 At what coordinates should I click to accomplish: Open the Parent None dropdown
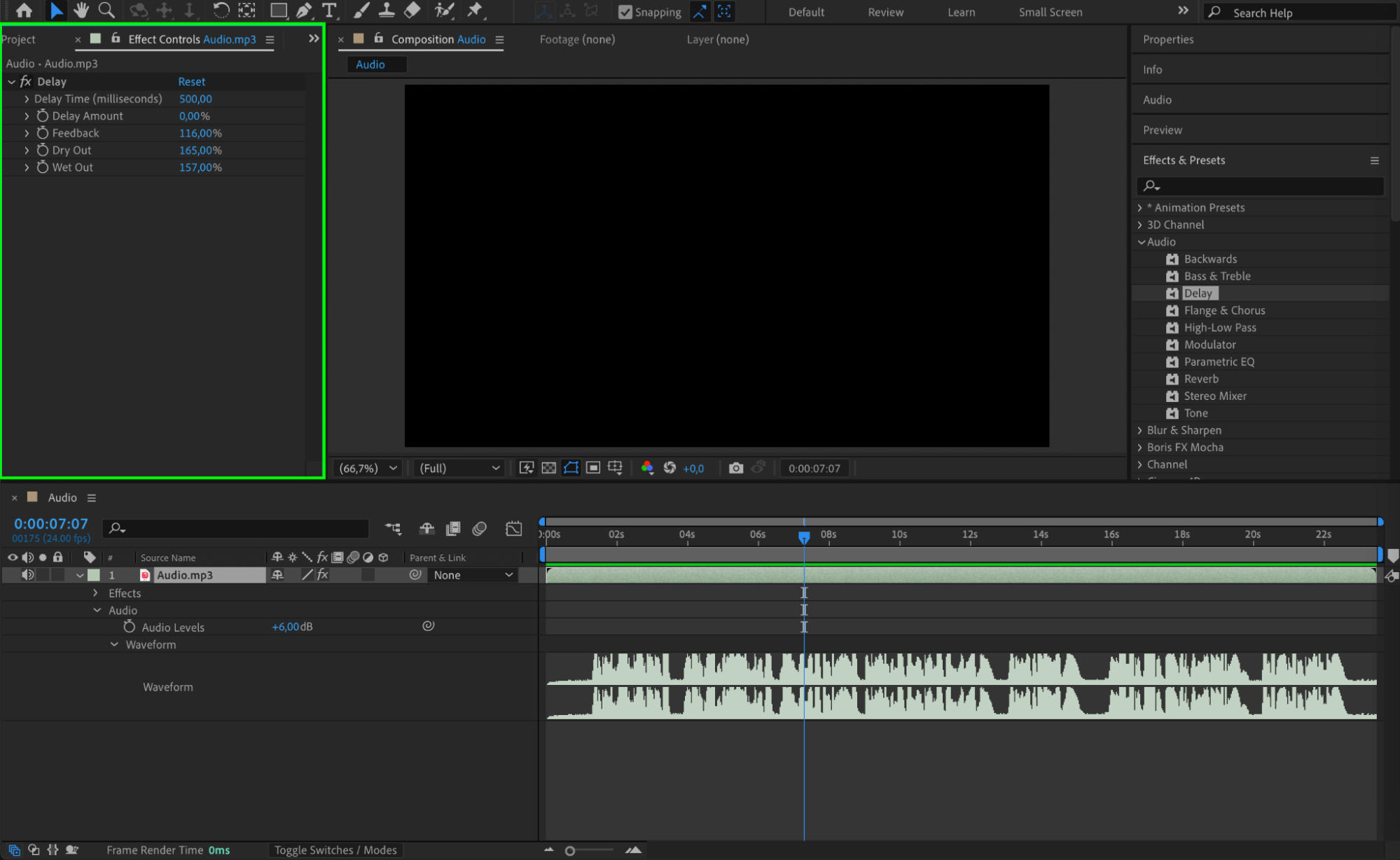(x=473, y=575)
